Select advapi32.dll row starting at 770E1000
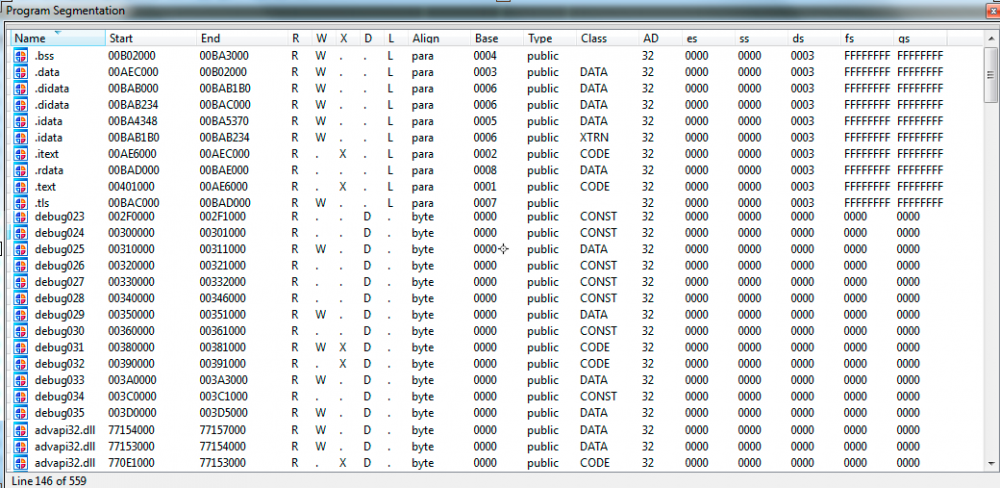The height and width of the screenshot is (488, 1000). 65,462
